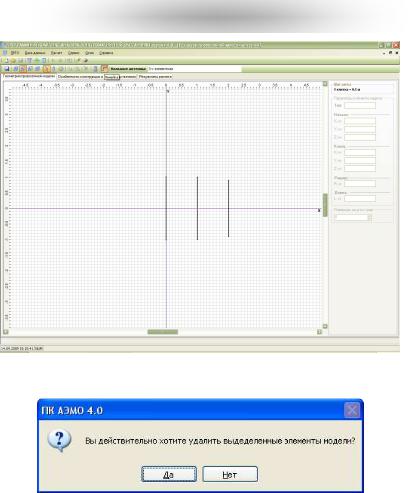Select the rightmost vertical antenna element
410x493 pixels.
pos(228,208)
